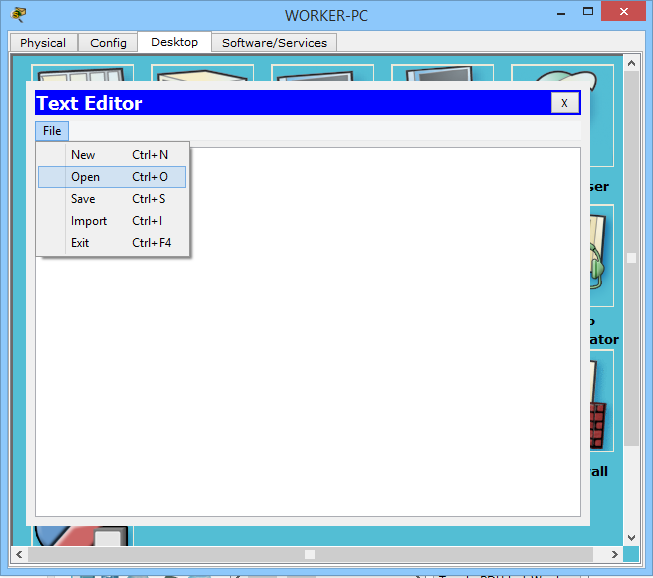Select the Desktop tab
Image resolution: width=653 pixels, height=578 pixels.
tap(174, 42)
